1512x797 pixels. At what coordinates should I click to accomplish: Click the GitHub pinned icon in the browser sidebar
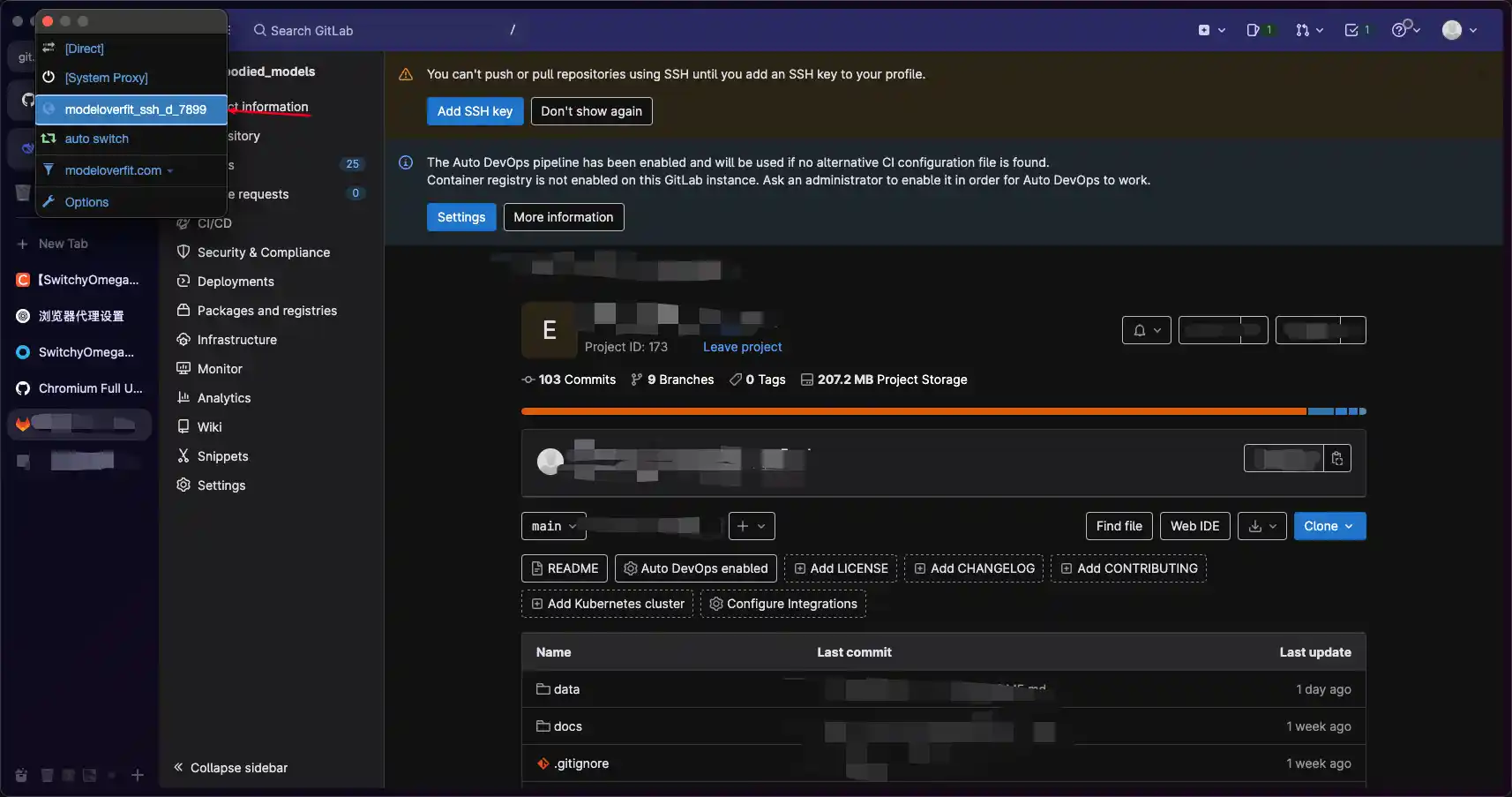pos(27,100)
